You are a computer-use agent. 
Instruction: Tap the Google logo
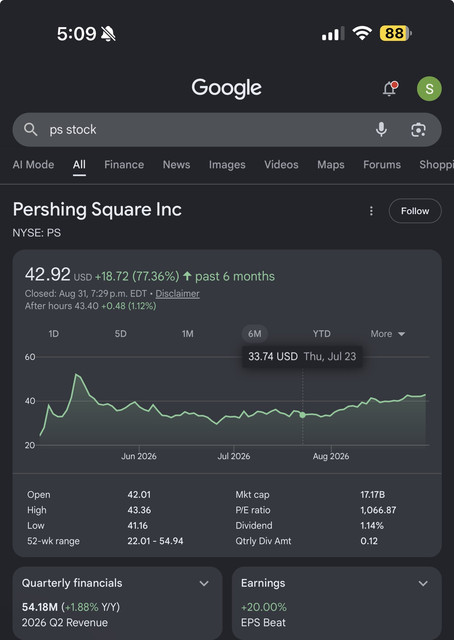click(227, 88)
